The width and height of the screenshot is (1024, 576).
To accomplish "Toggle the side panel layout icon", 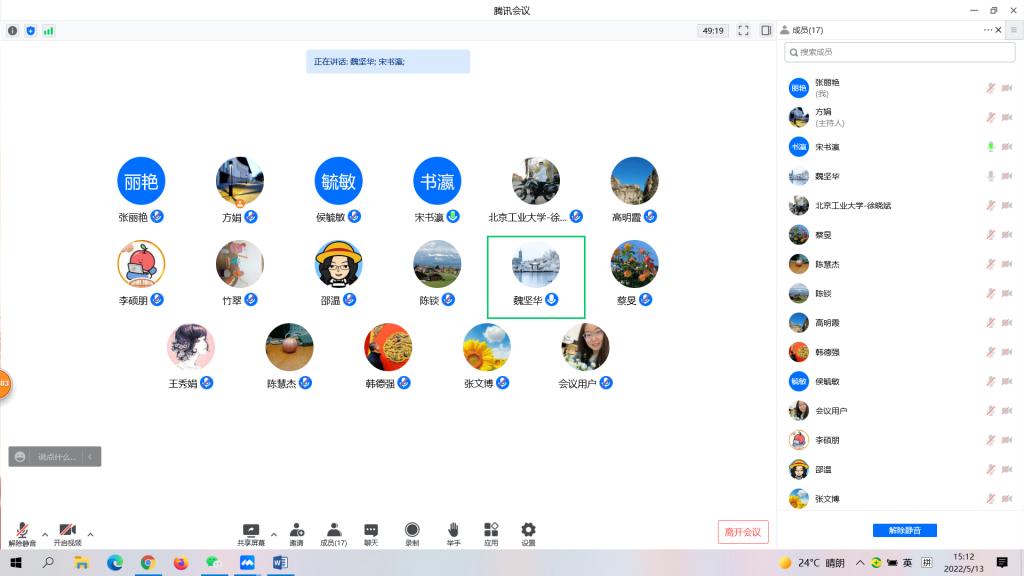I will [766, 31].
